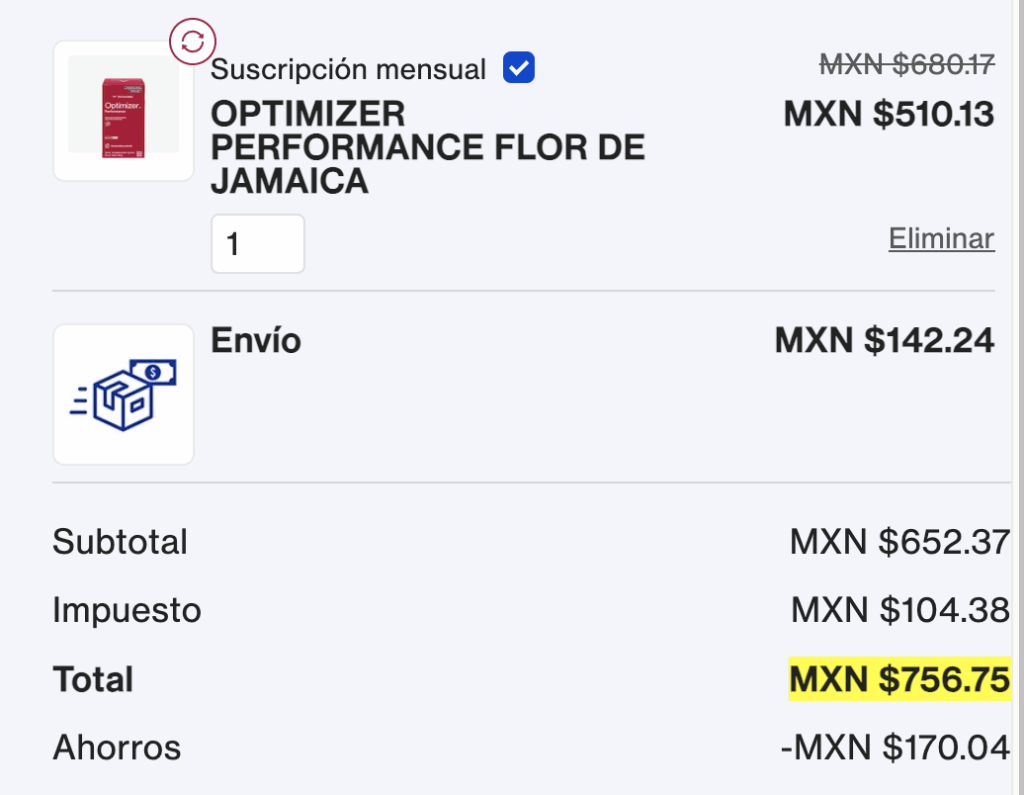The height and width of the screenshot is (795, 1024).
Task: Click the Envío label
Action: pos(255,340)
